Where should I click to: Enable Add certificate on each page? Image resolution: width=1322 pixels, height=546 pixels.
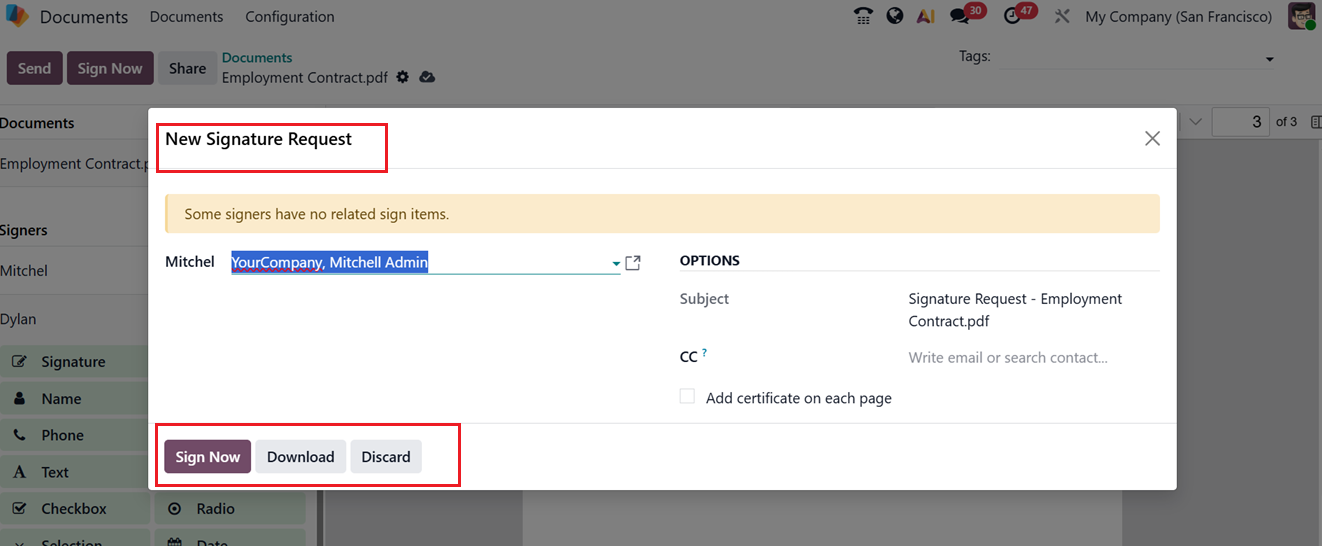pyautogui.click(x=687, y=397)
